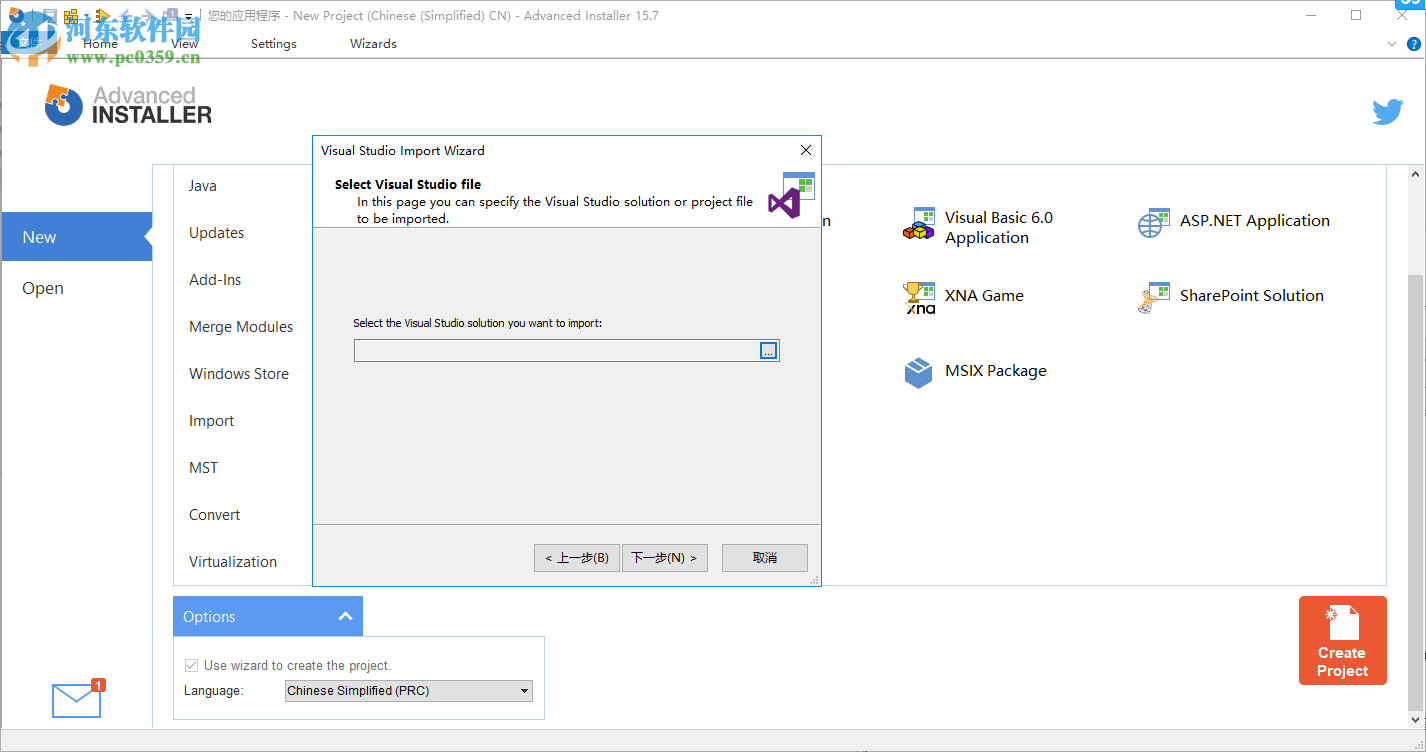The image size is (1426, 752).
Task: Click the XNA Game label
Action: point(984,296)
